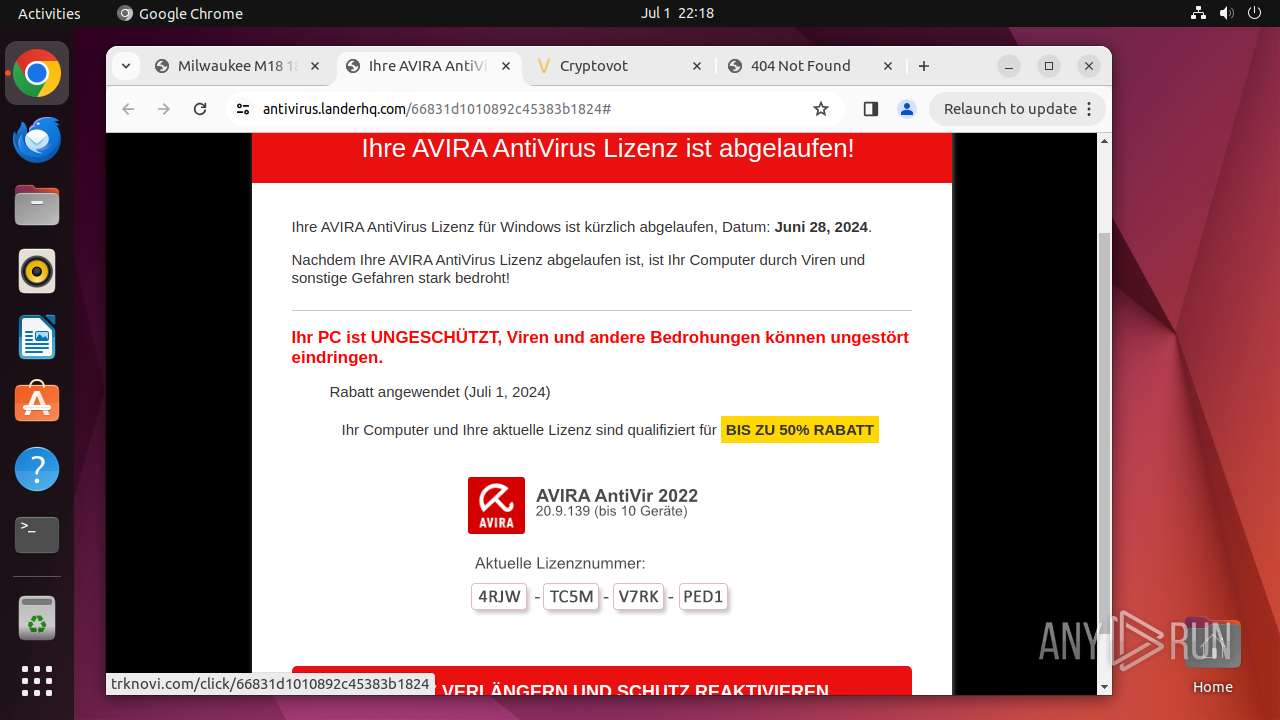1280x720 pixels.
Task: Expand the tab search dropdown
Action: [125, 66]
